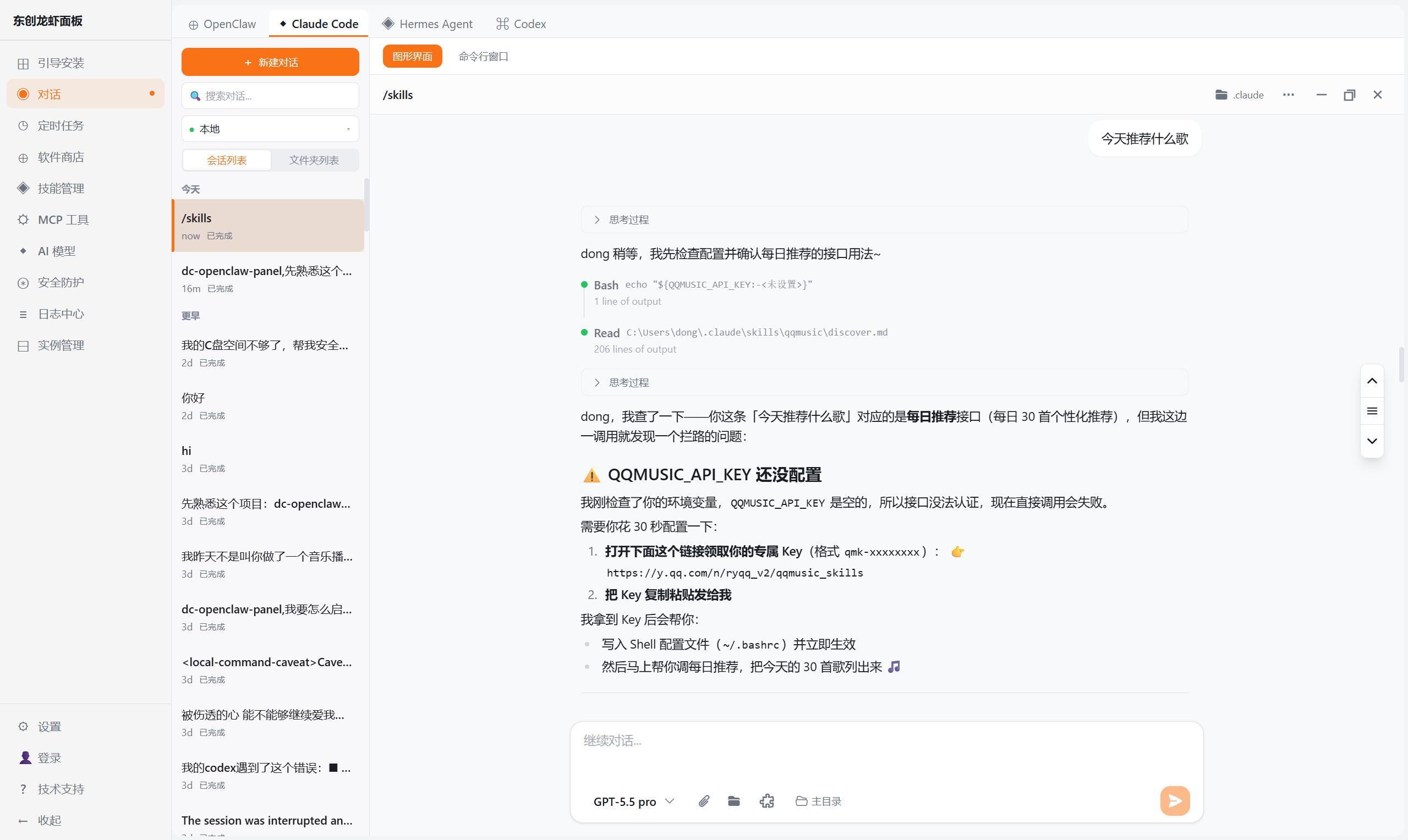Expand Read discover.md tool output

click(741, 333)
